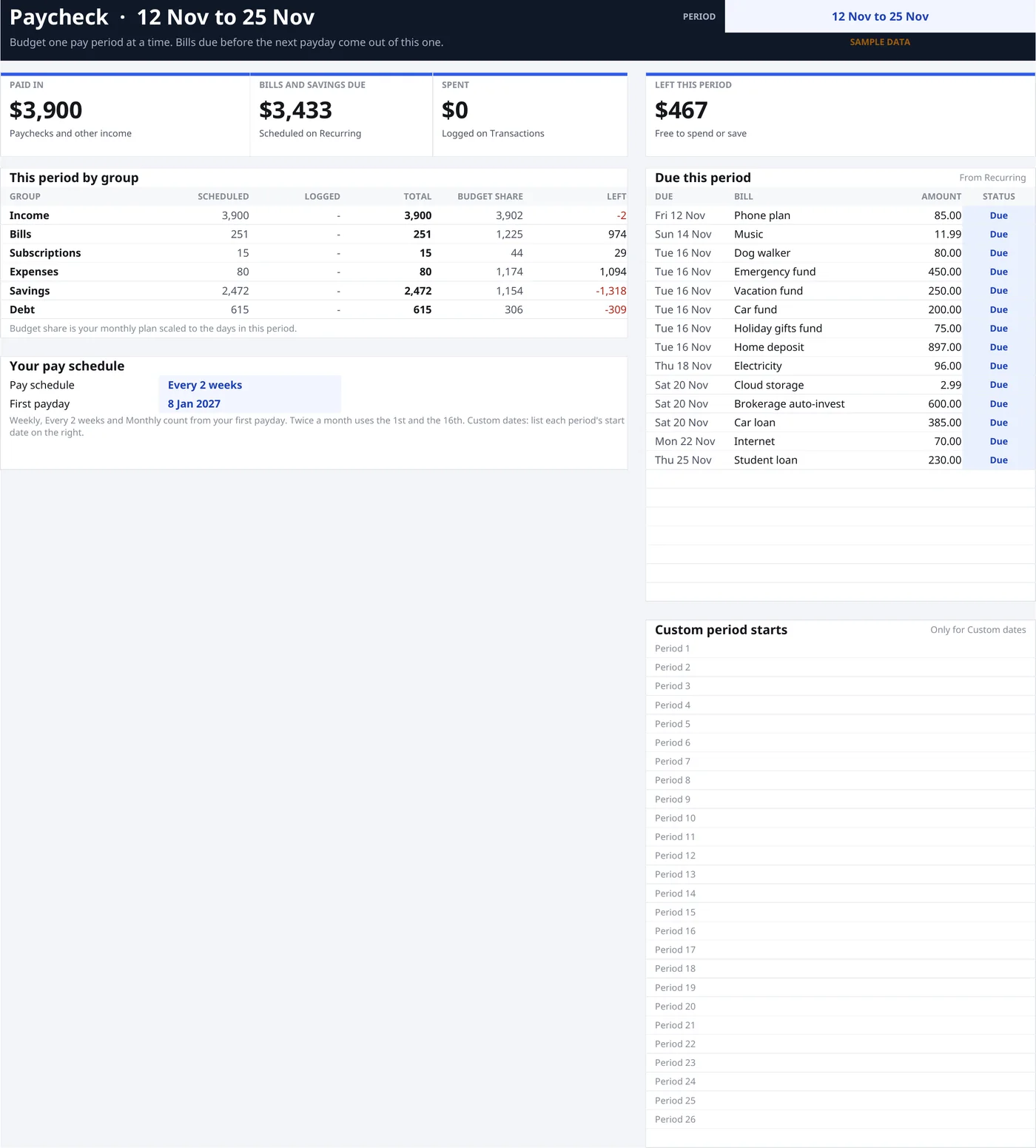Click the Thu 25 Nov due date

point(683,460)
